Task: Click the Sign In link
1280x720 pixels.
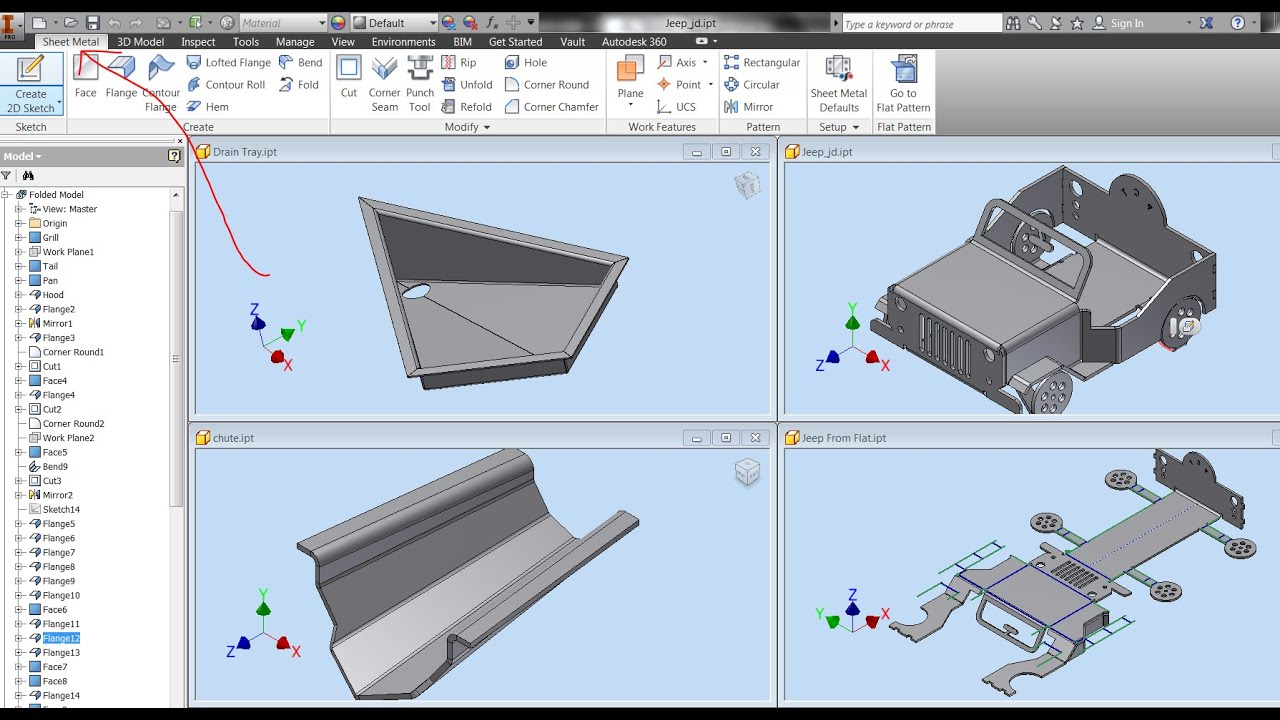Action: pyautogui.click(x=1127, y=23)
